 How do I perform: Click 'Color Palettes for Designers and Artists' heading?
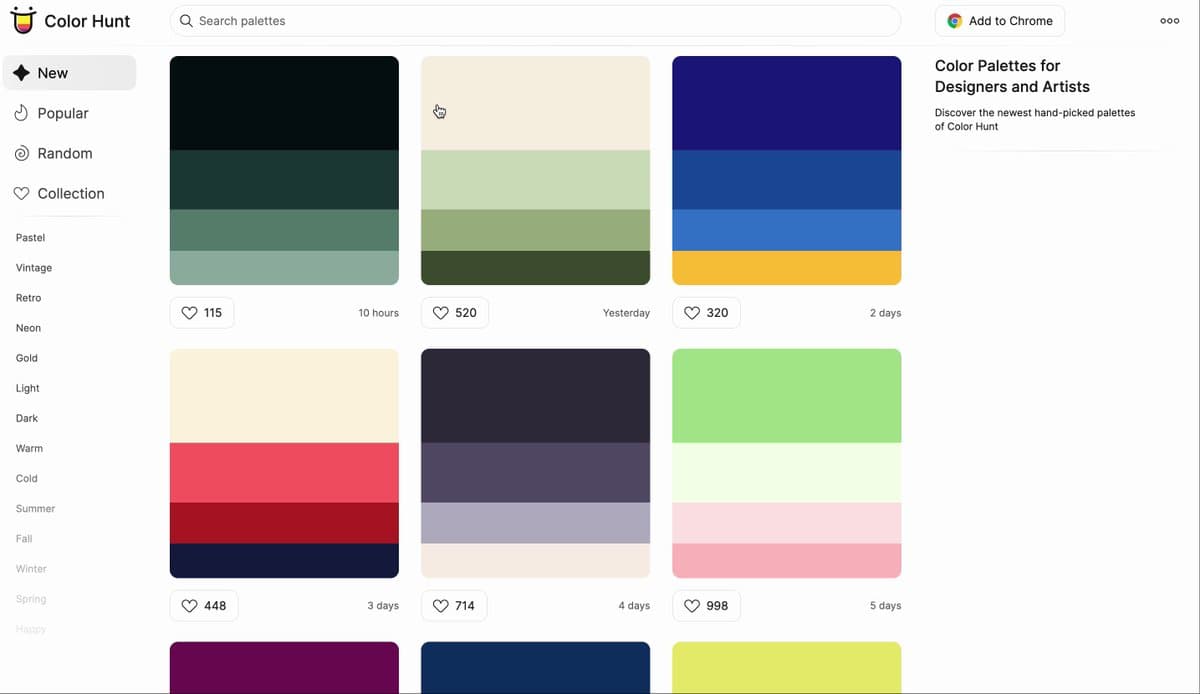(x=1012, y=76)
